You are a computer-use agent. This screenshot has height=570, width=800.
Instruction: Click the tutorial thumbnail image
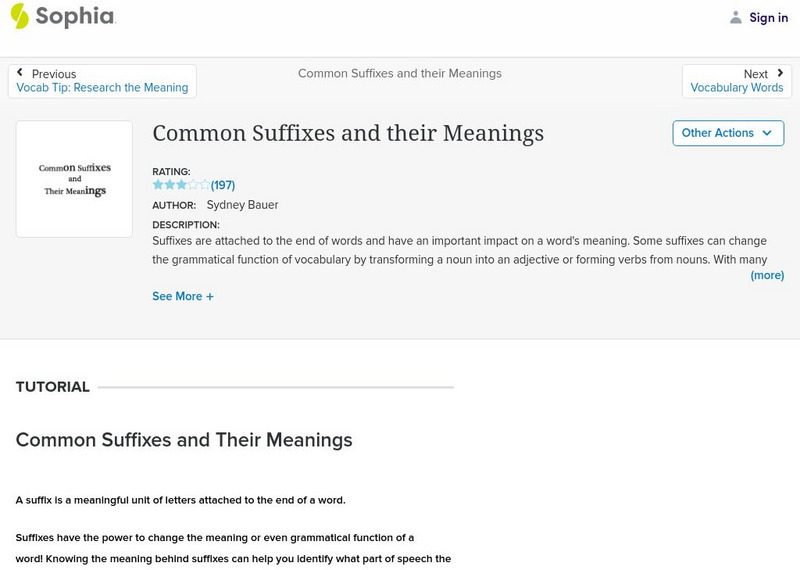pos(75,179)
